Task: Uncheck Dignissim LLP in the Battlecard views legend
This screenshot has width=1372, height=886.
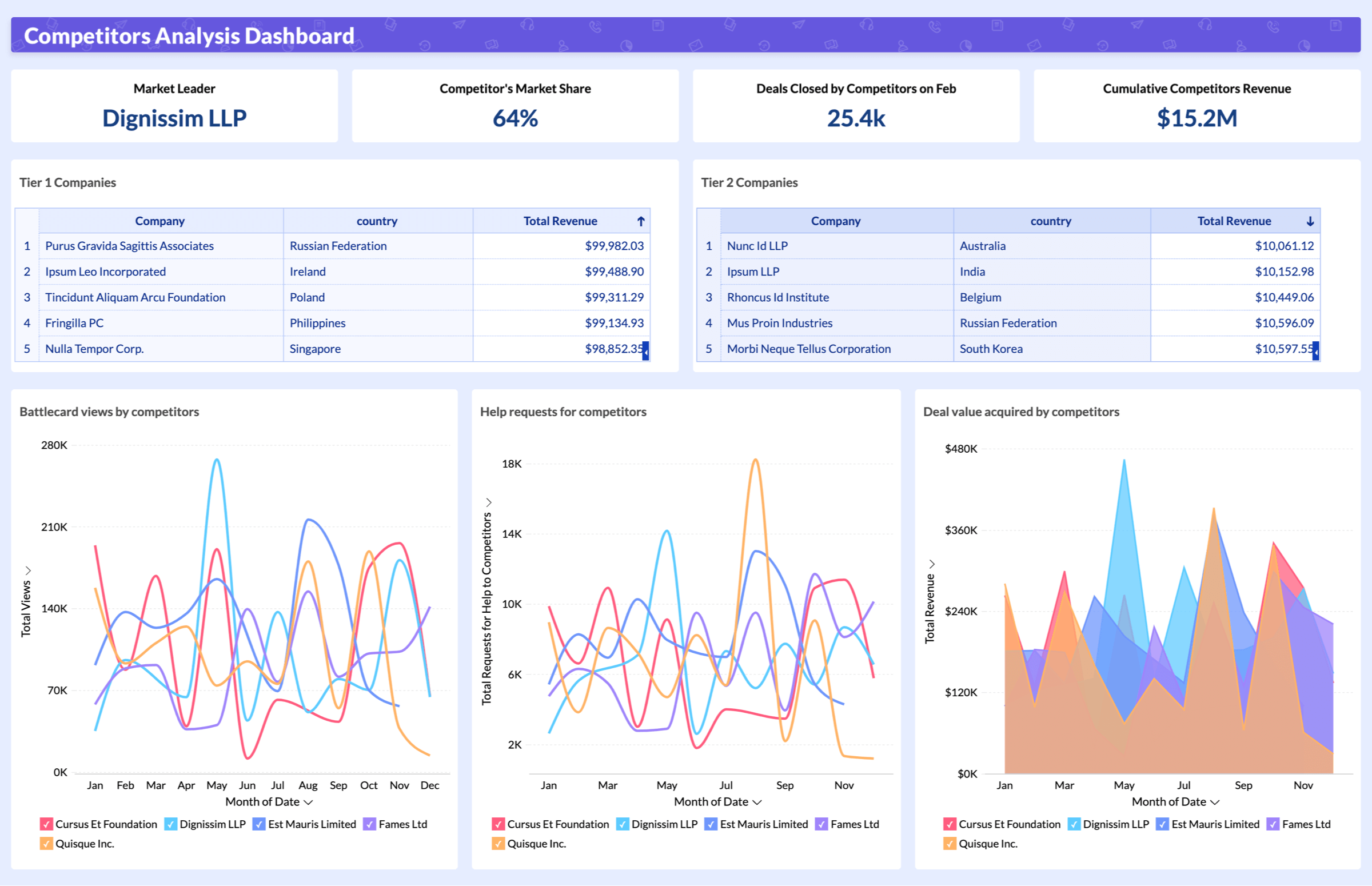Action: tap(170, 824)
